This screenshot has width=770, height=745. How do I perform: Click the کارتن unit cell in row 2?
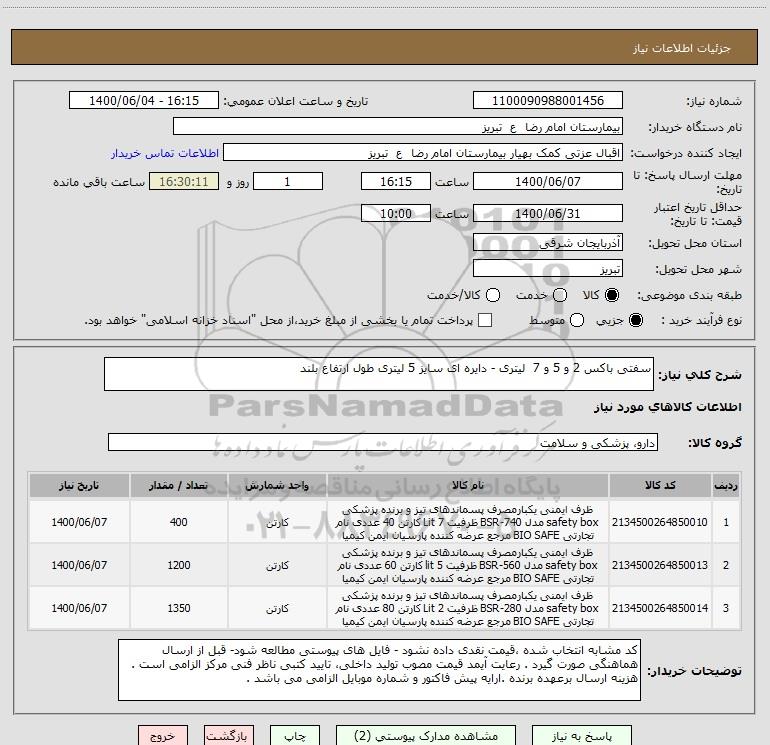(277, 566)
